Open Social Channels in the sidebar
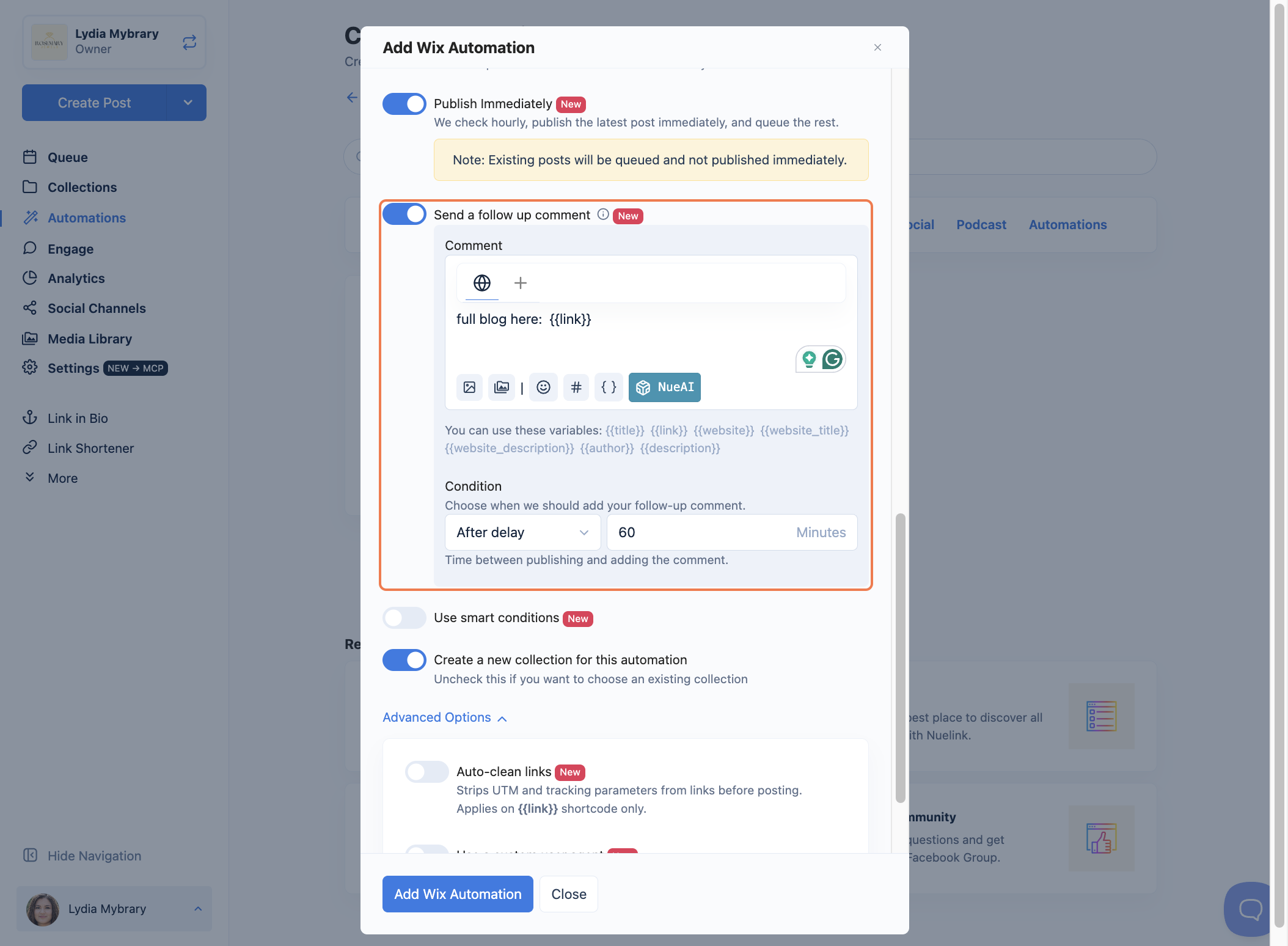 [97, 308]
